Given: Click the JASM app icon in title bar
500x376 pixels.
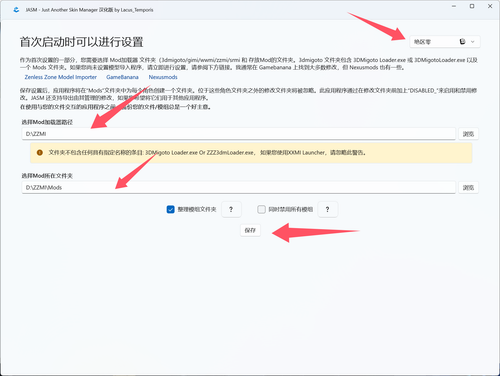Looking at the screenshot, I should (16, 10).
